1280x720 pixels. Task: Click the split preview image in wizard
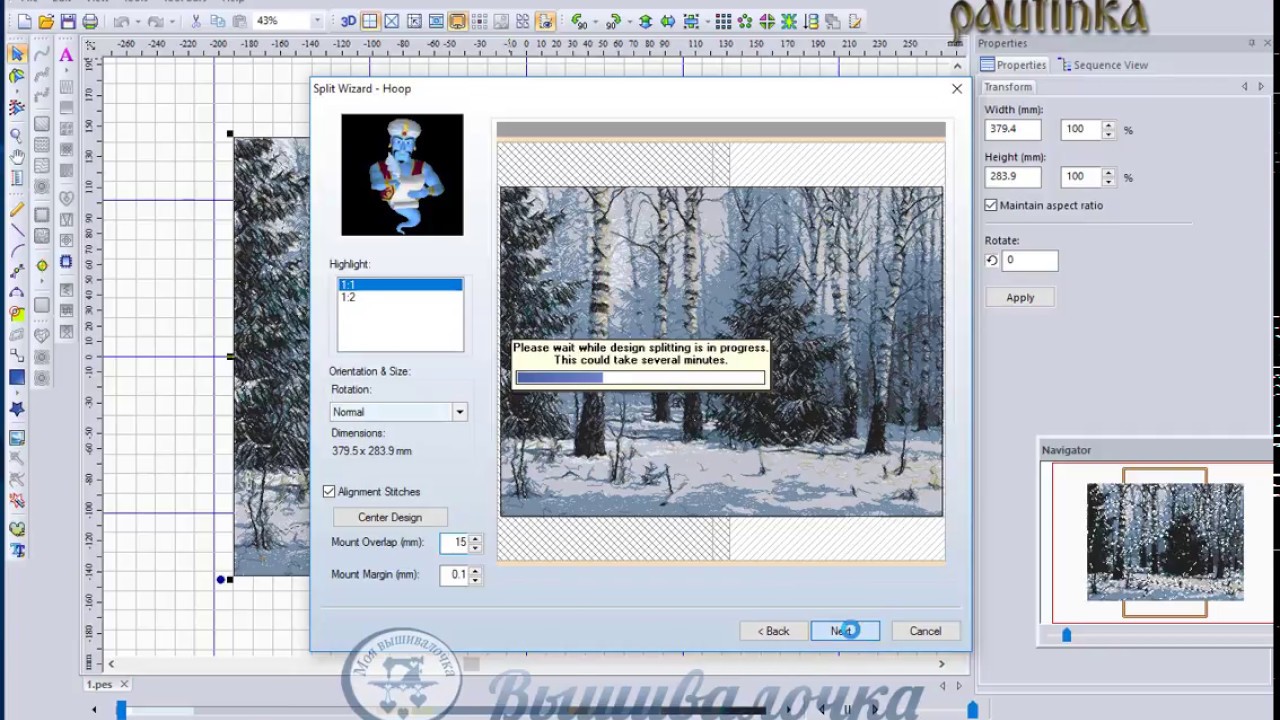721,352
